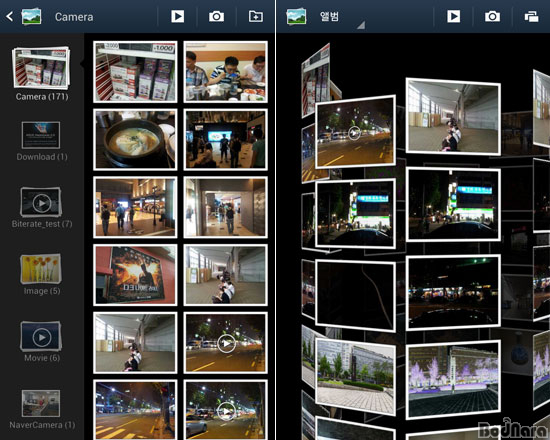Start slideshow in the Camera album panel
The image size is (550, 440).
(x=177, y=16)
